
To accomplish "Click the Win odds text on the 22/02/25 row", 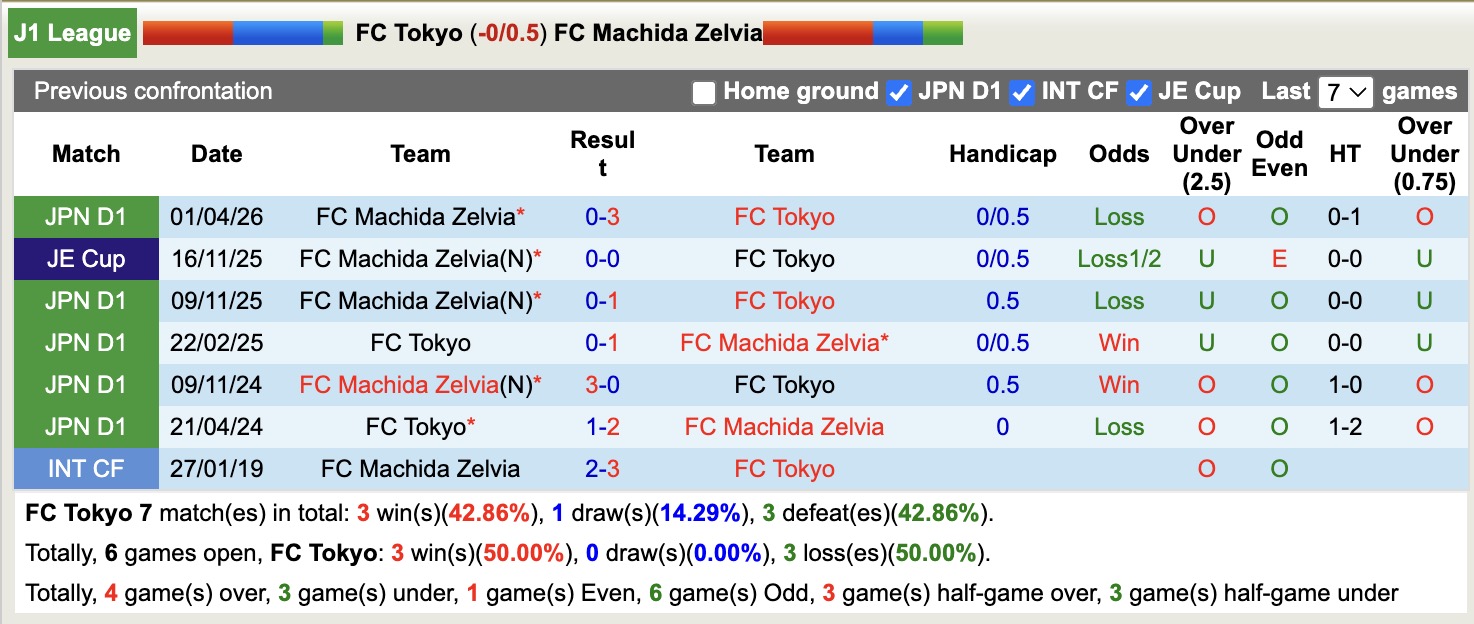I will pos(1118,342).
